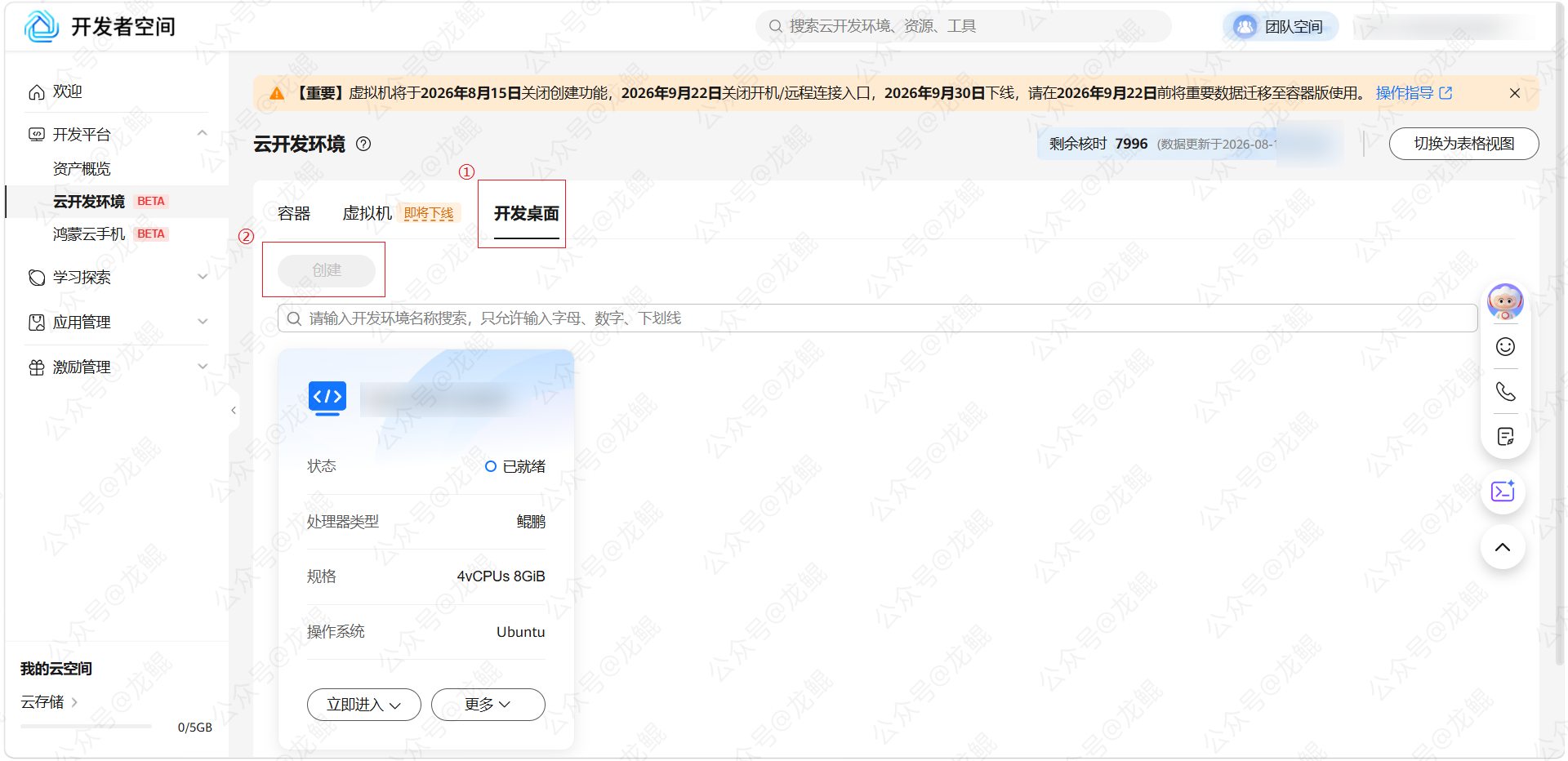This screenshot has height=761, width=1568.
Task: Open 鸿蒙云手机 in the sidebar
Action: point(89,234)
